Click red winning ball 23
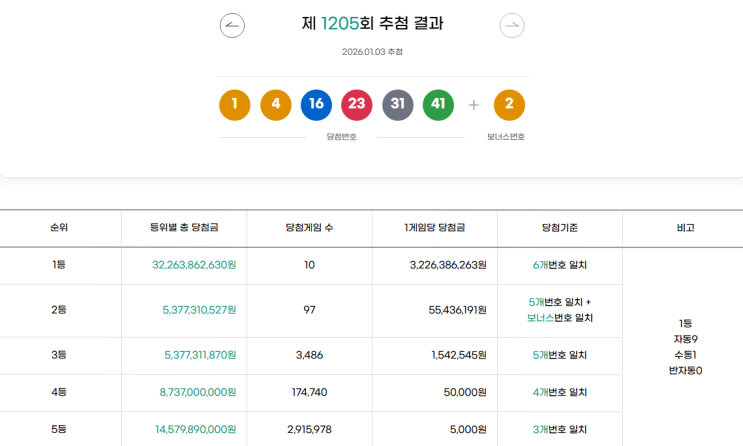This screenshot has height=446, width=743. click(357, 105)
